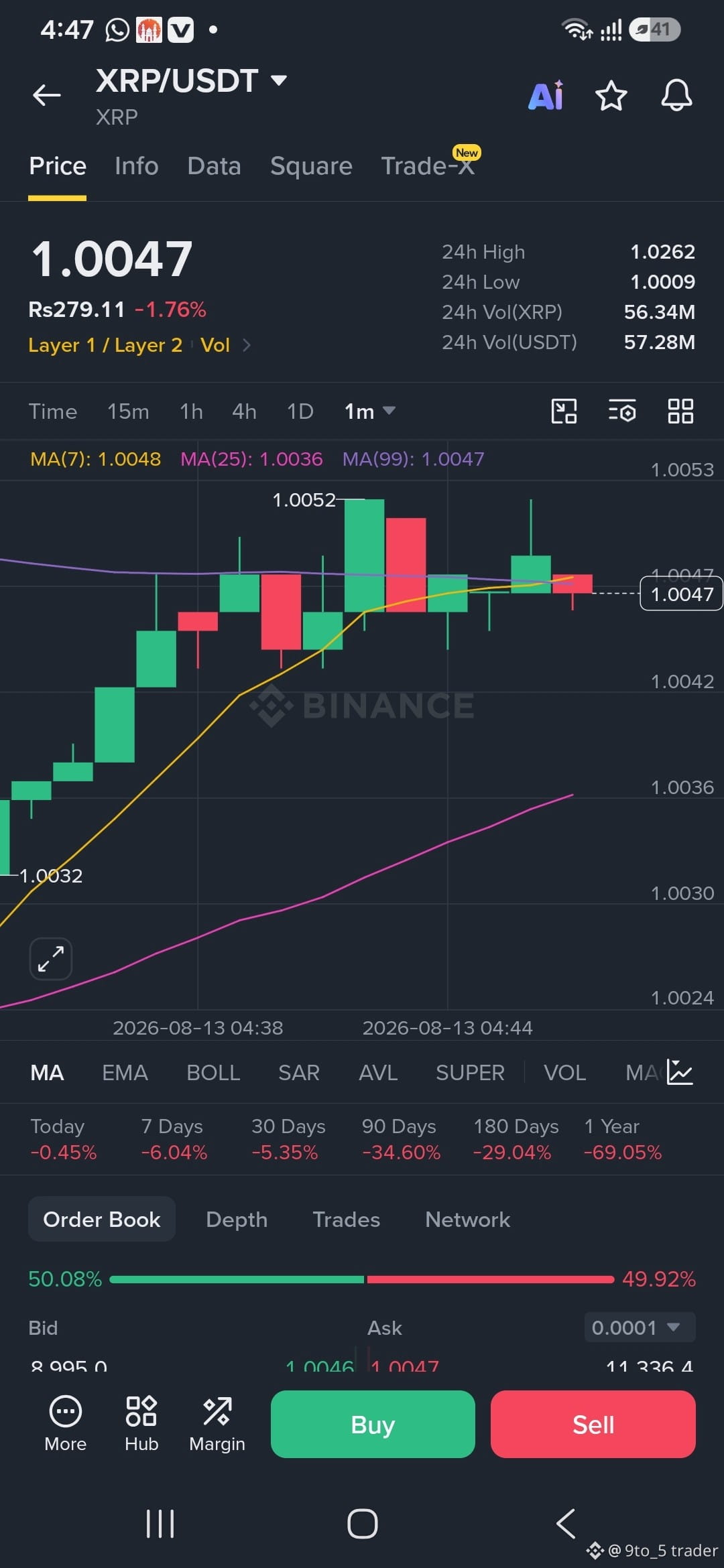
Task: Toggle the AVL indicator
Action: (x=378, y=1073)
